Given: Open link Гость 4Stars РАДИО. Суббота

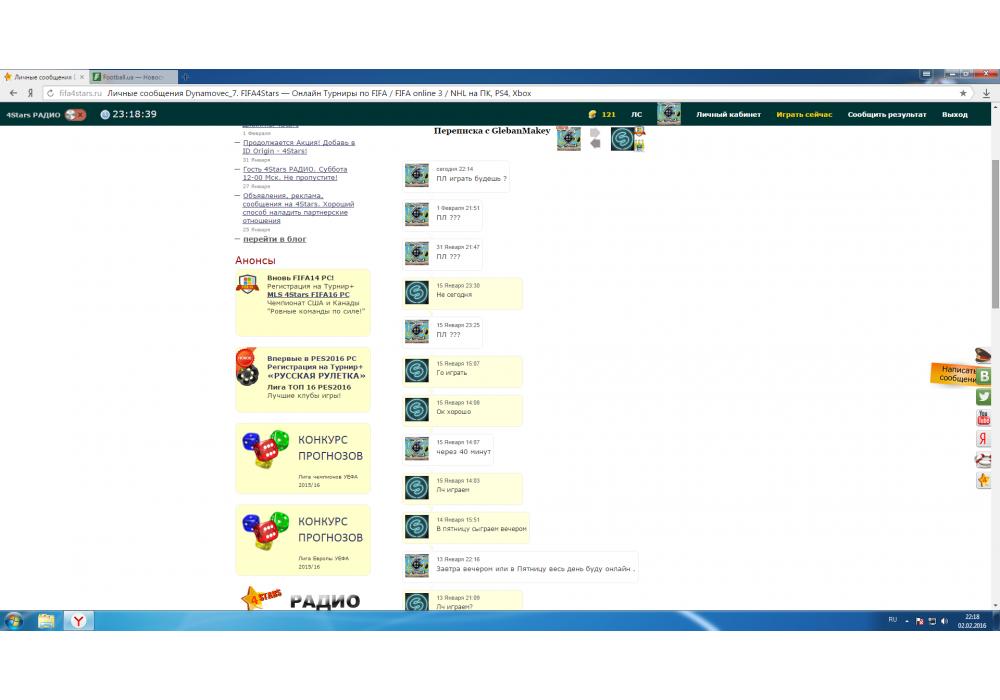Looking at the screenshot, I should 295,173.
